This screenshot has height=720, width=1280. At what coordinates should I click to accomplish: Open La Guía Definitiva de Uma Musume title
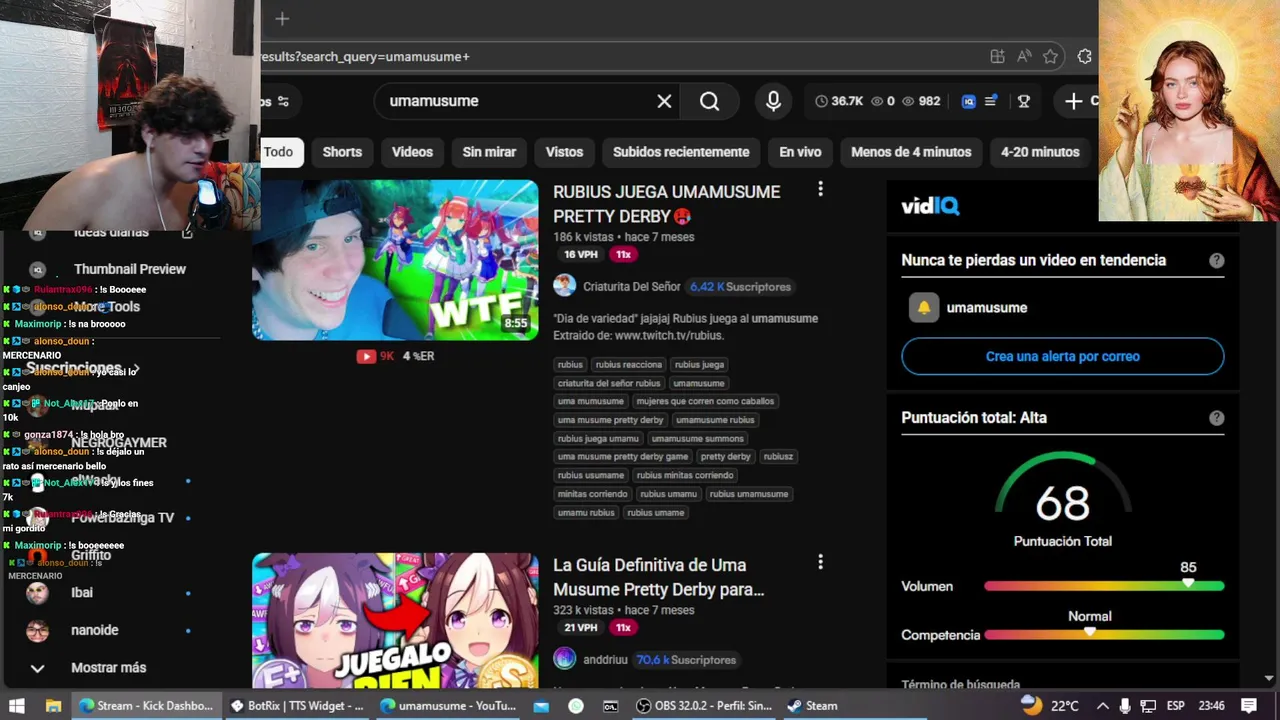[658, 577]
